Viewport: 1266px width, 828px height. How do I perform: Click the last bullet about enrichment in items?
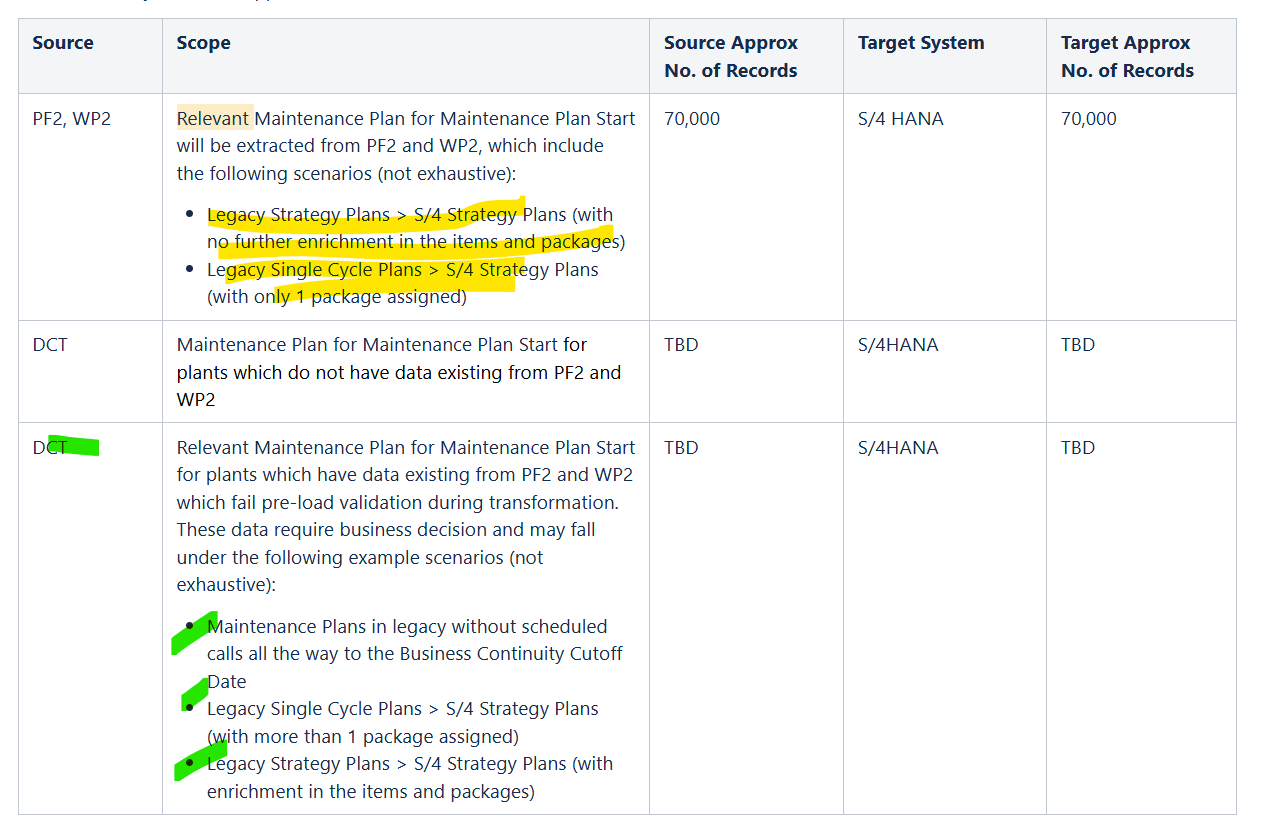(409, 777)
